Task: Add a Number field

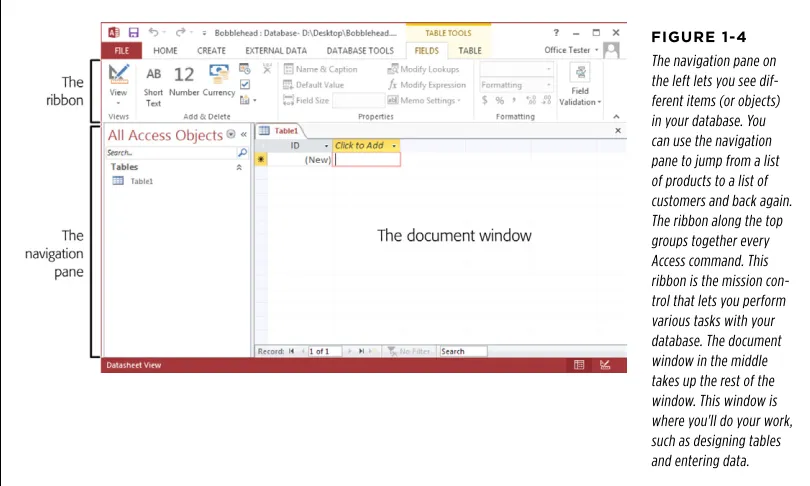Action: [184, 81]
